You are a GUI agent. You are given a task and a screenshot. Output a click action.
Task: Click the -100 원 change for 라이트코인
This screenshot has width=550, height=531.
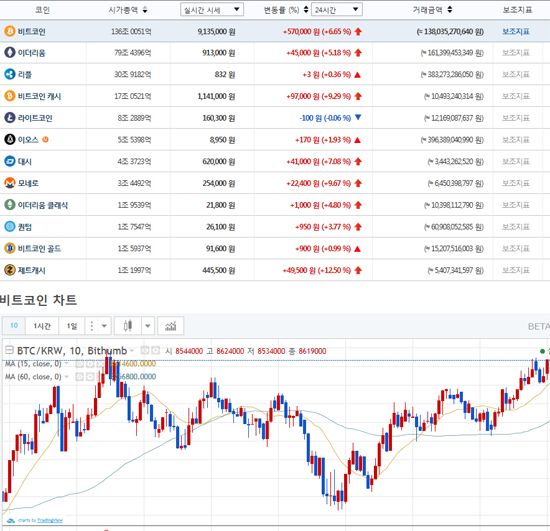click(310, 118)
